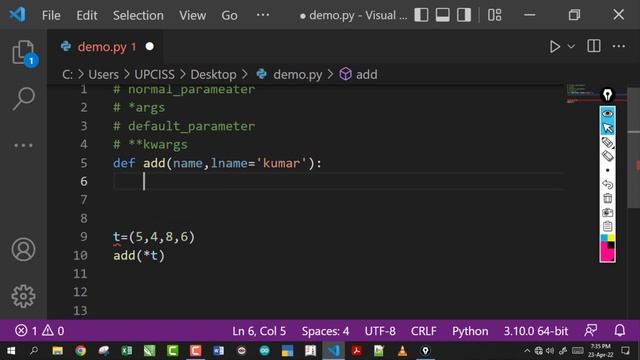Take screenshot with camera icon in pen toolbar
Image resolution: width=640 pixels, height=360 pixels.
click(x=607, y=212)
